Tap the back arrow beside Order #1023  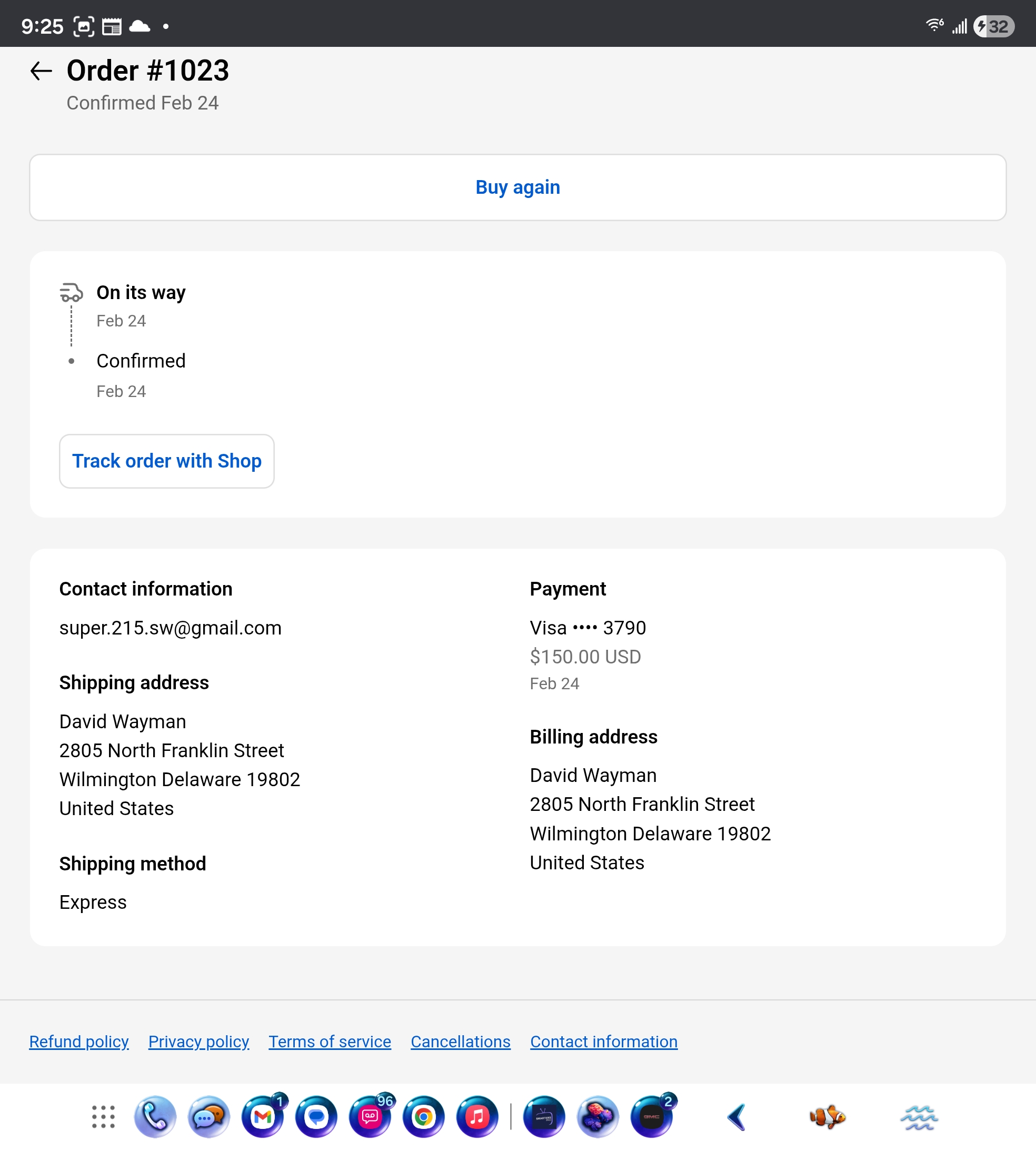point(41,71)
